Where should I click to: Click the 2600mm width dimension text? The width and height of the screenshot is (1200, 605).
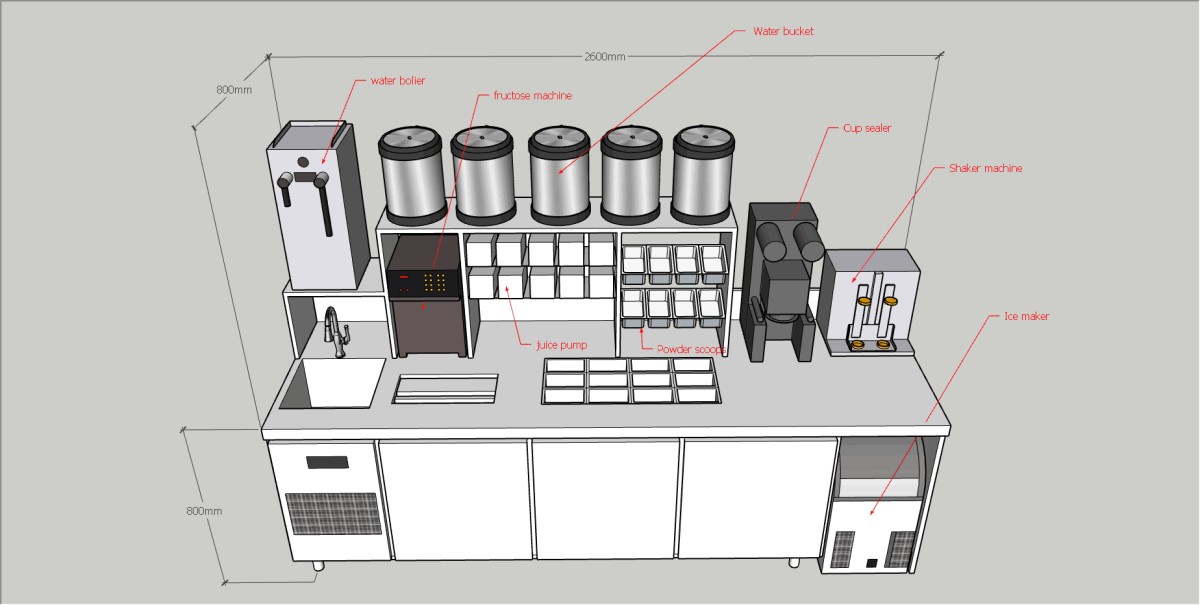tap(604, 56)
